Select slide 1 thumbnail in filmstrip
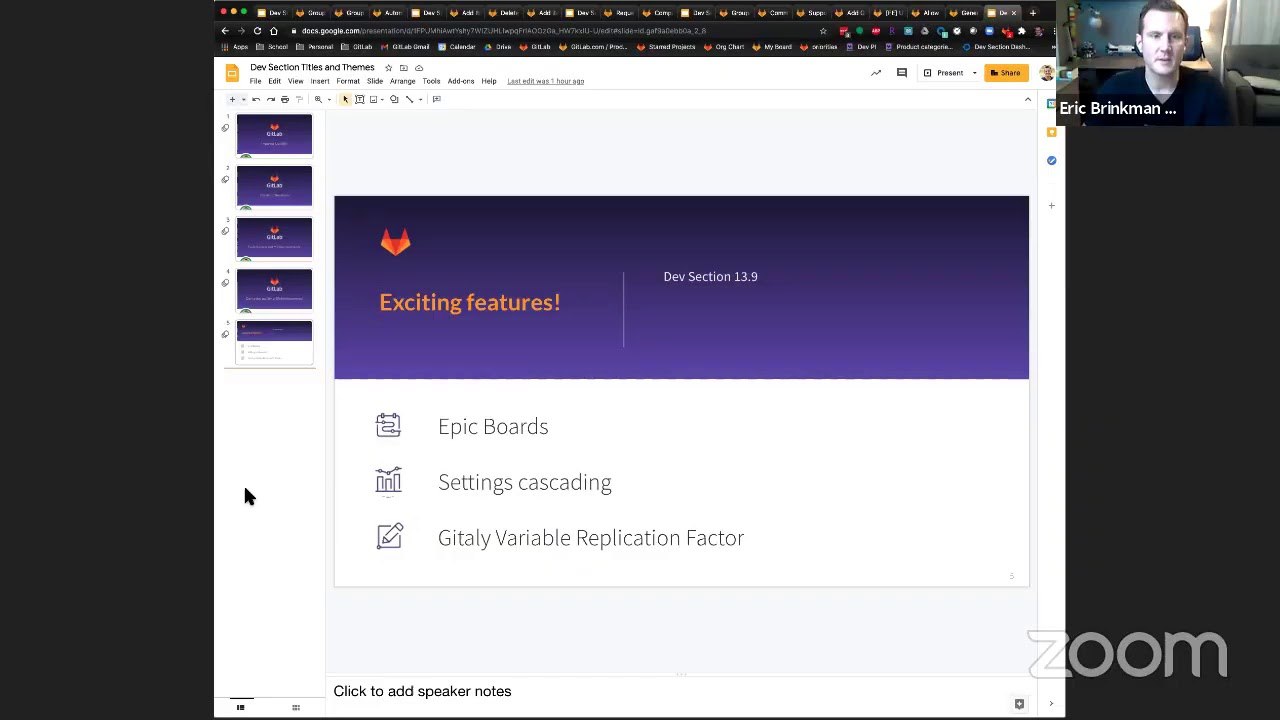 coord(274,135)
